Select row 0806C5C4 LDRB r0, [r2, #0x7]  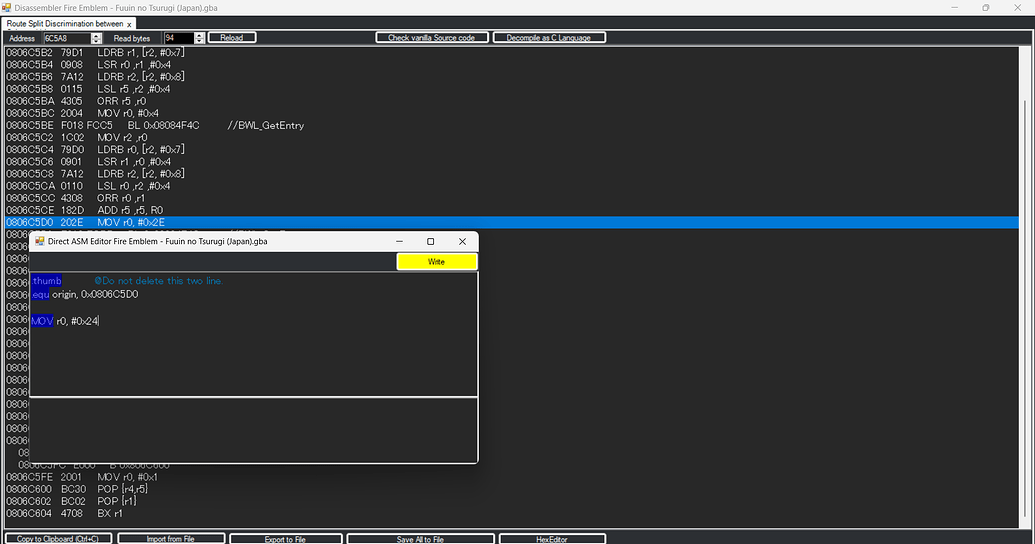coord(512,150)
